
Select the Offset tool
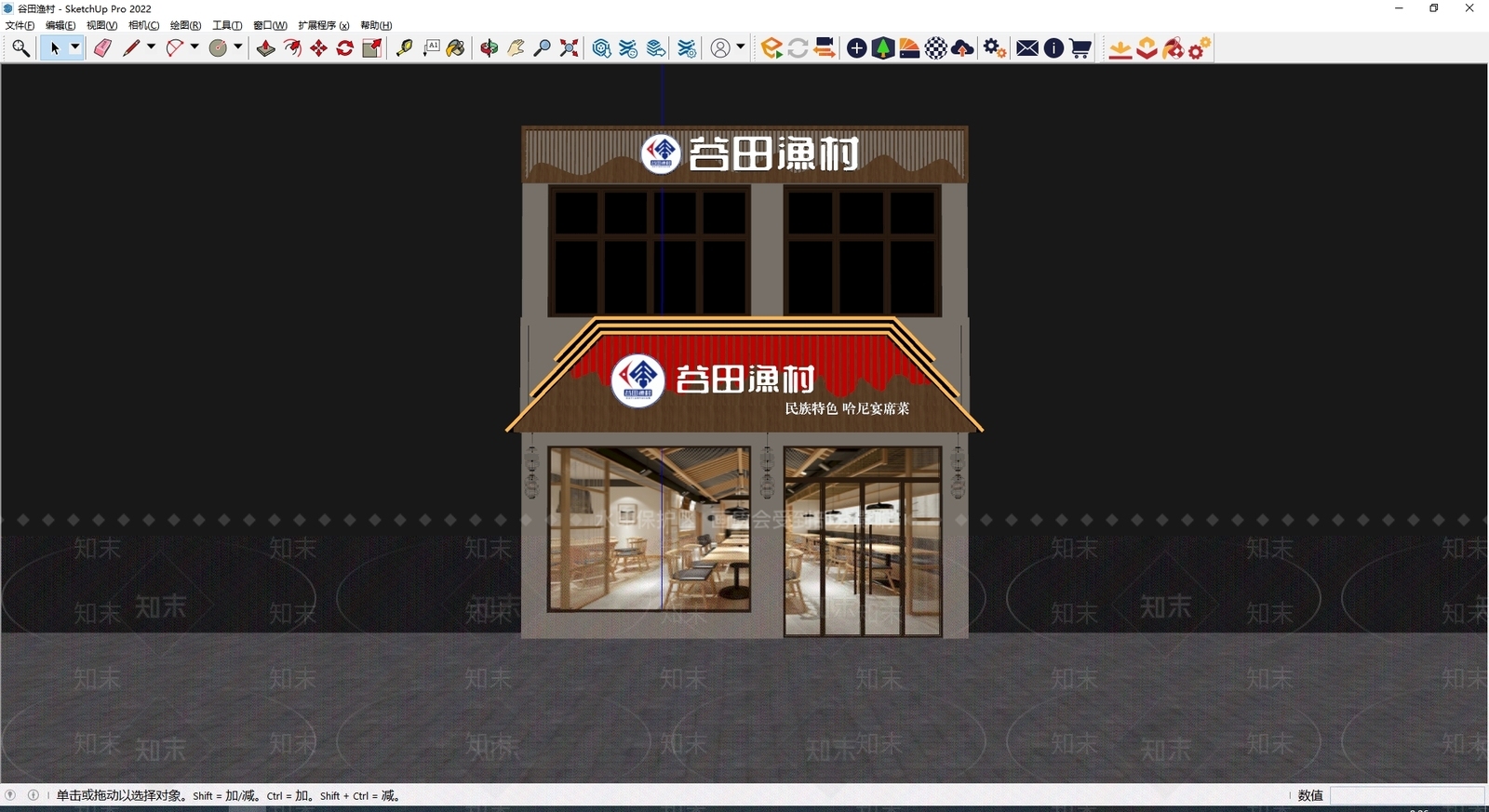pyautogui.click(x=292, y=48)
